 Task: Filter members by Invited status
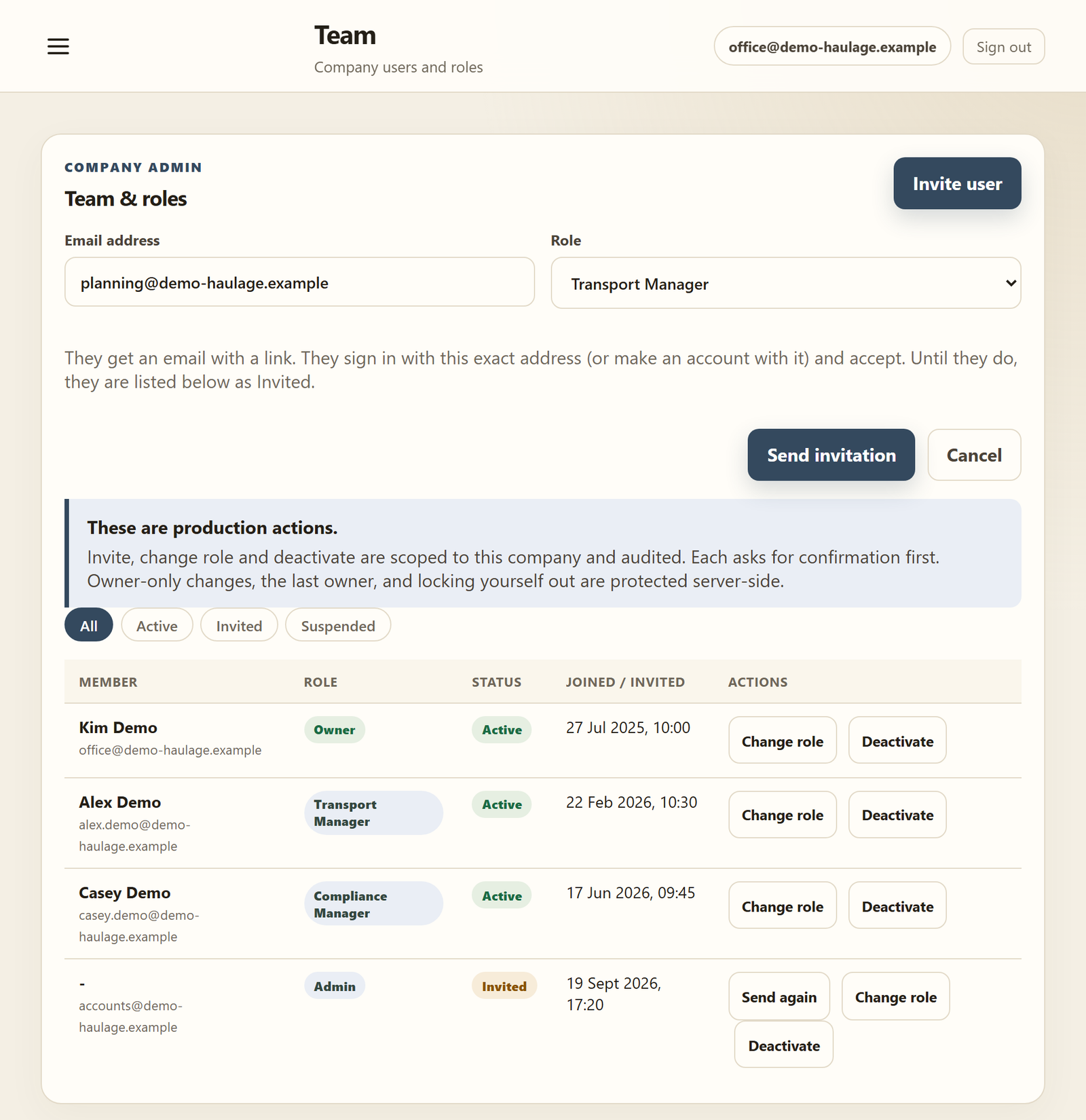[x=239, y=625]
